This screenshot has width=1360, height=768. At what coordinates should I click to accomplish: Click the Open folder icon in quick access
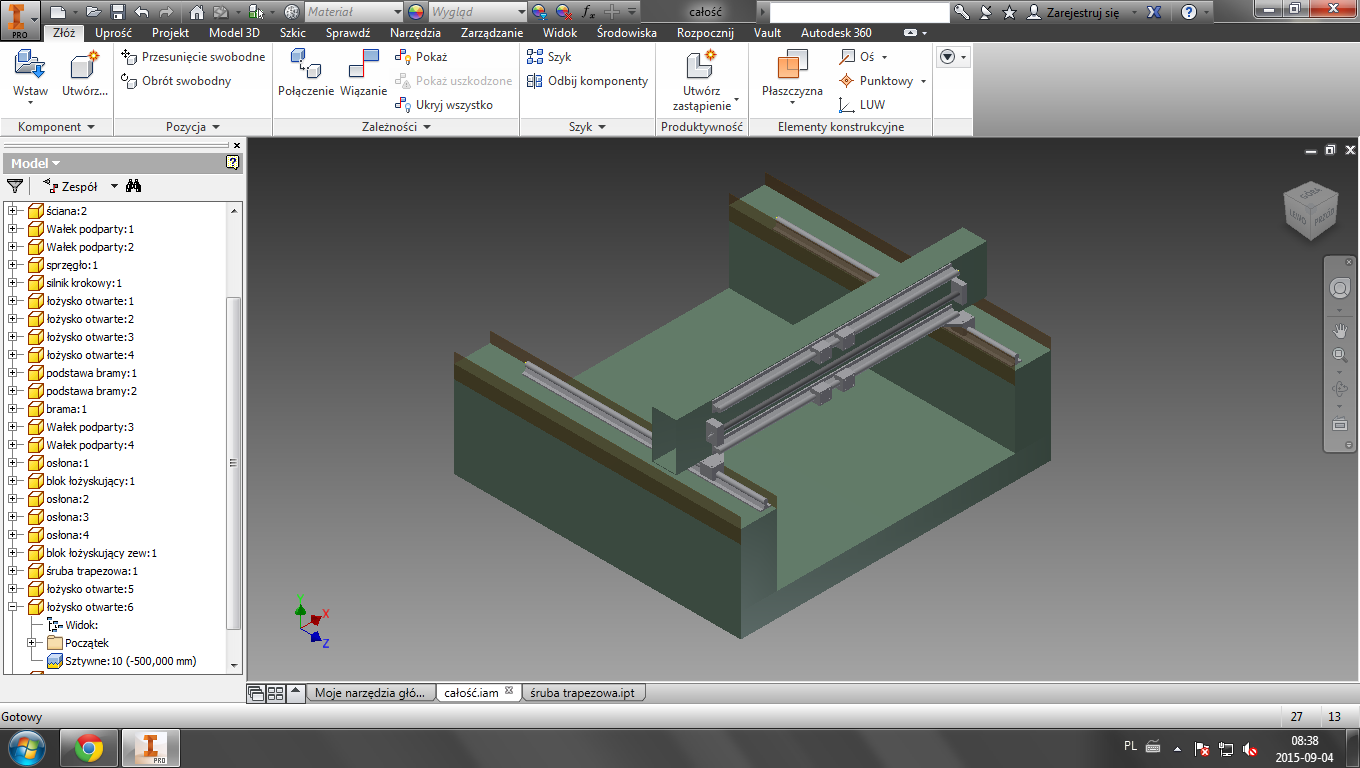[x=94, y=12]
